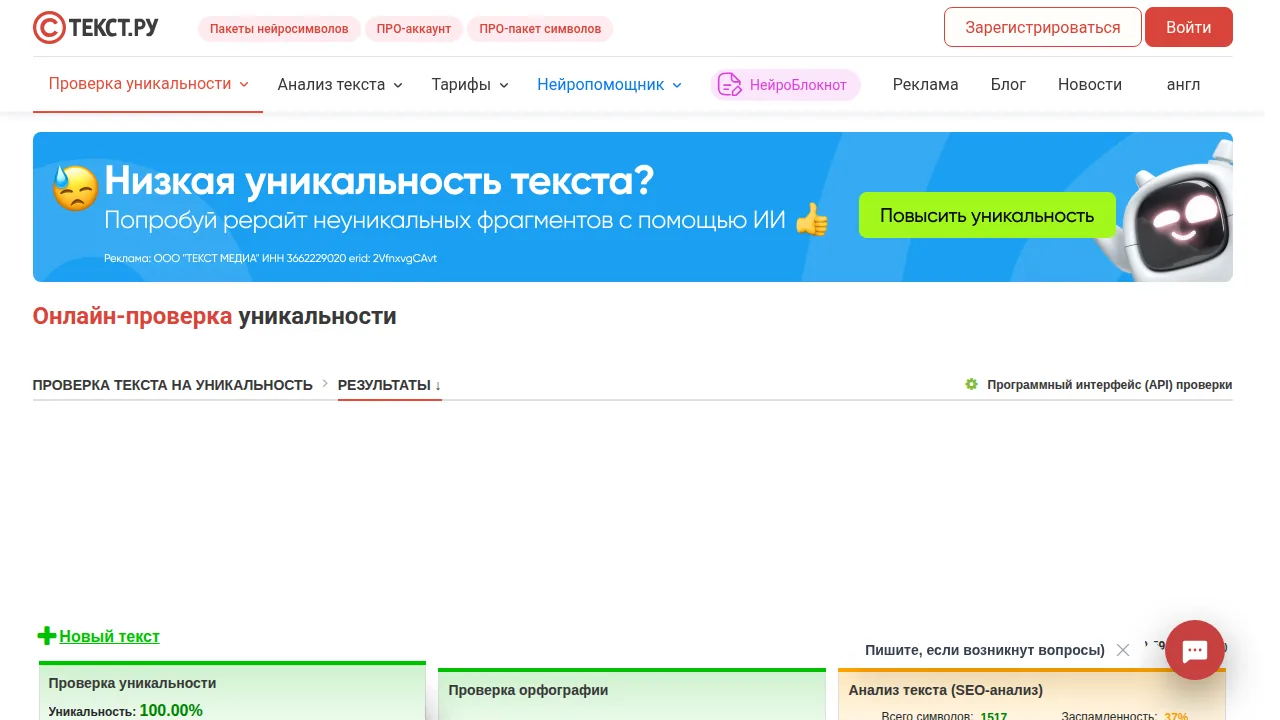This screenshot has height=720, width=1280.
Task: Click the ПРО-пакет символов pill
Action: 540,29
